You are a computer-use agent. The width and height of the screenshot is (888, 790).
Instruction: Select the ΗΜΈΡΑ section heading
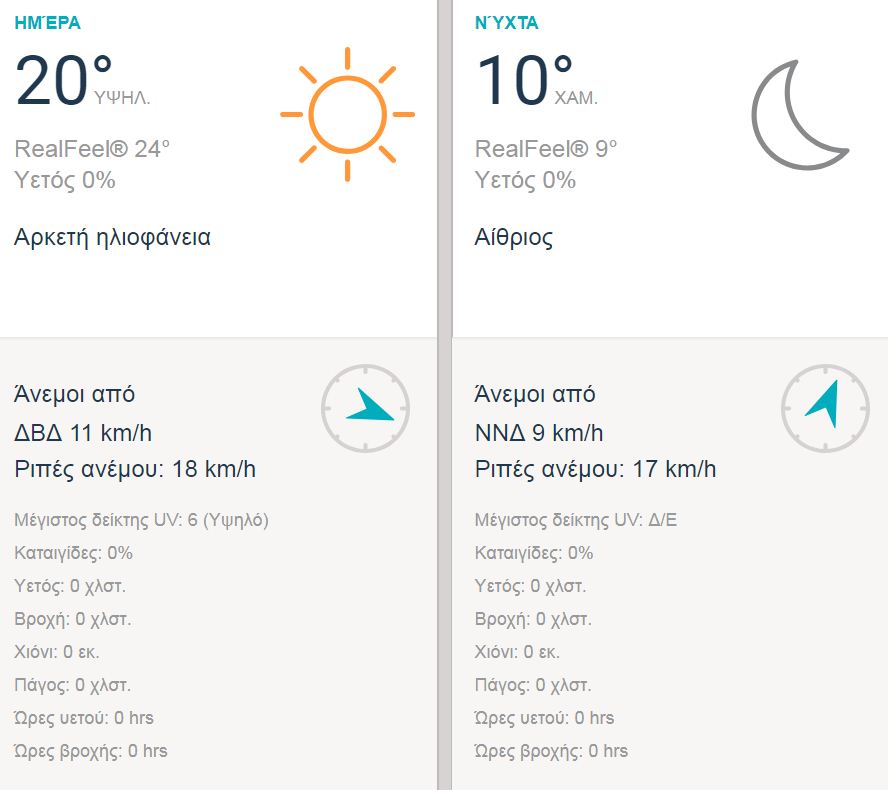(x=48, y=23)
